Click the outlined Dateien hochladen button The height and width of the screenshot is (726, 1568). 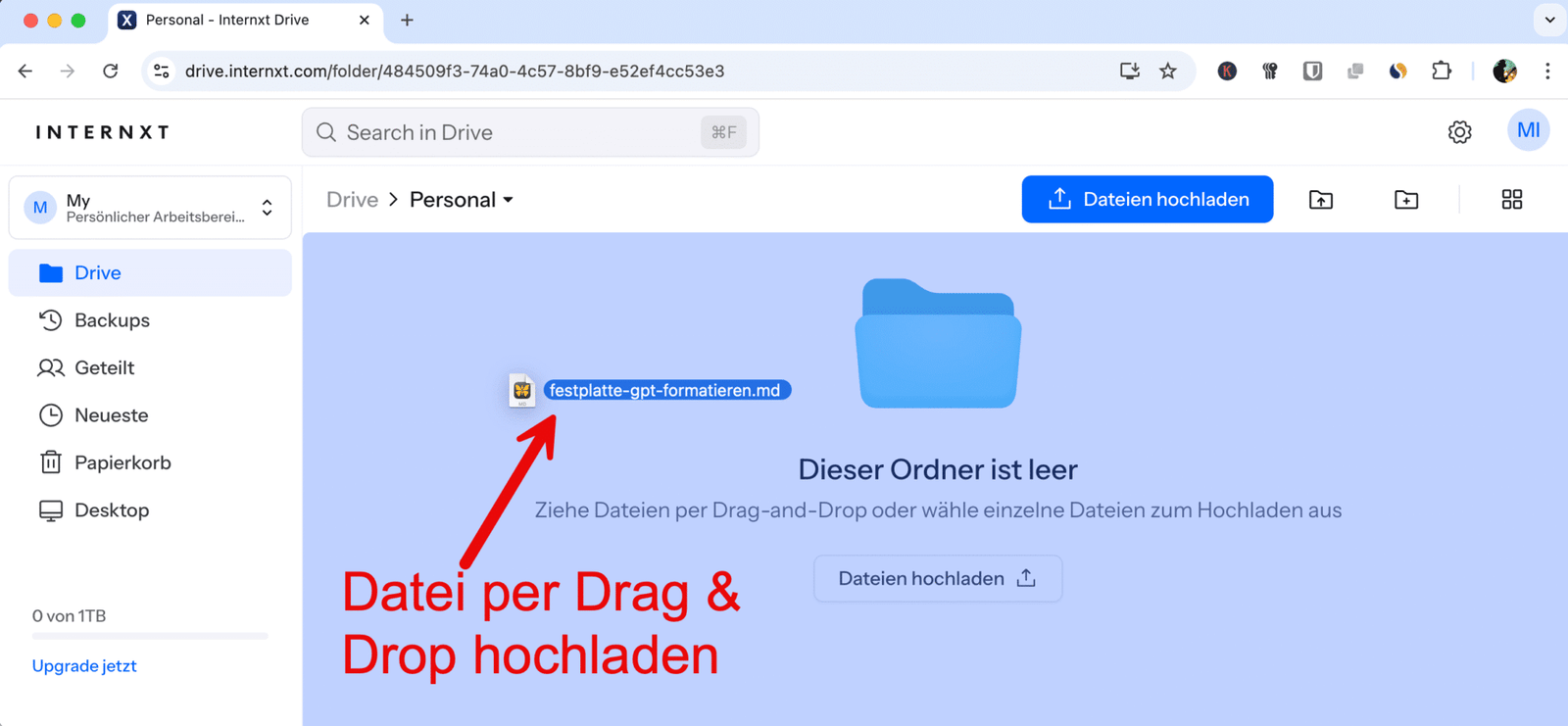938,579
